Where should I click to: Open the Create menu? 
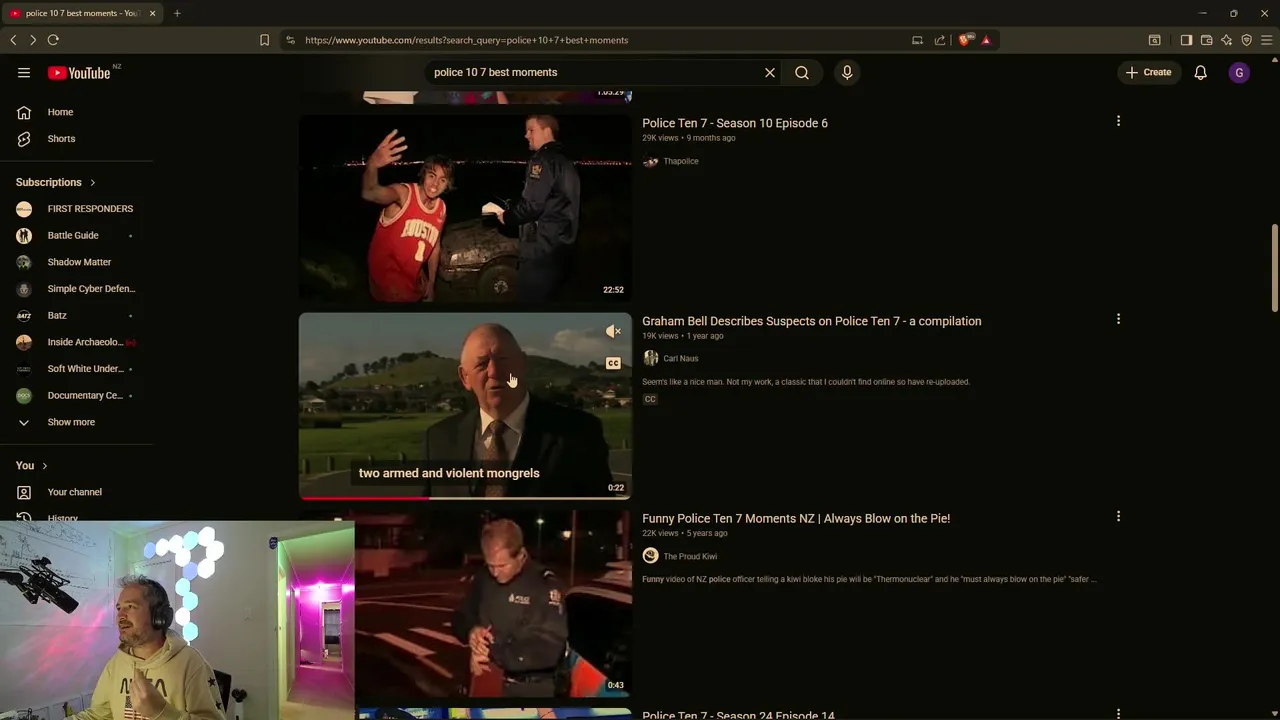click(x=1149, y=72)
